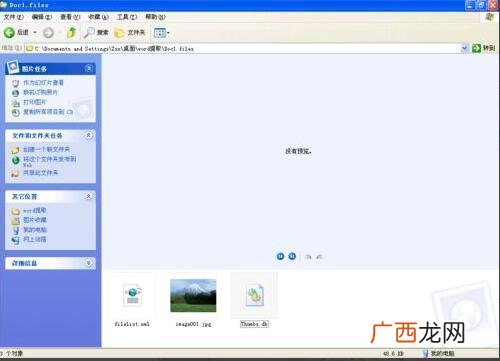Click 复制所有项目到 CD link

(x=48, y=112)
